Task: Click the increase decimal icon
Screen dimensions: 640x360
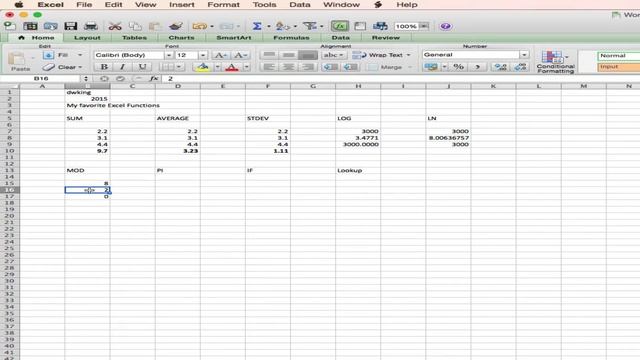Action: [x=500, y=67]
